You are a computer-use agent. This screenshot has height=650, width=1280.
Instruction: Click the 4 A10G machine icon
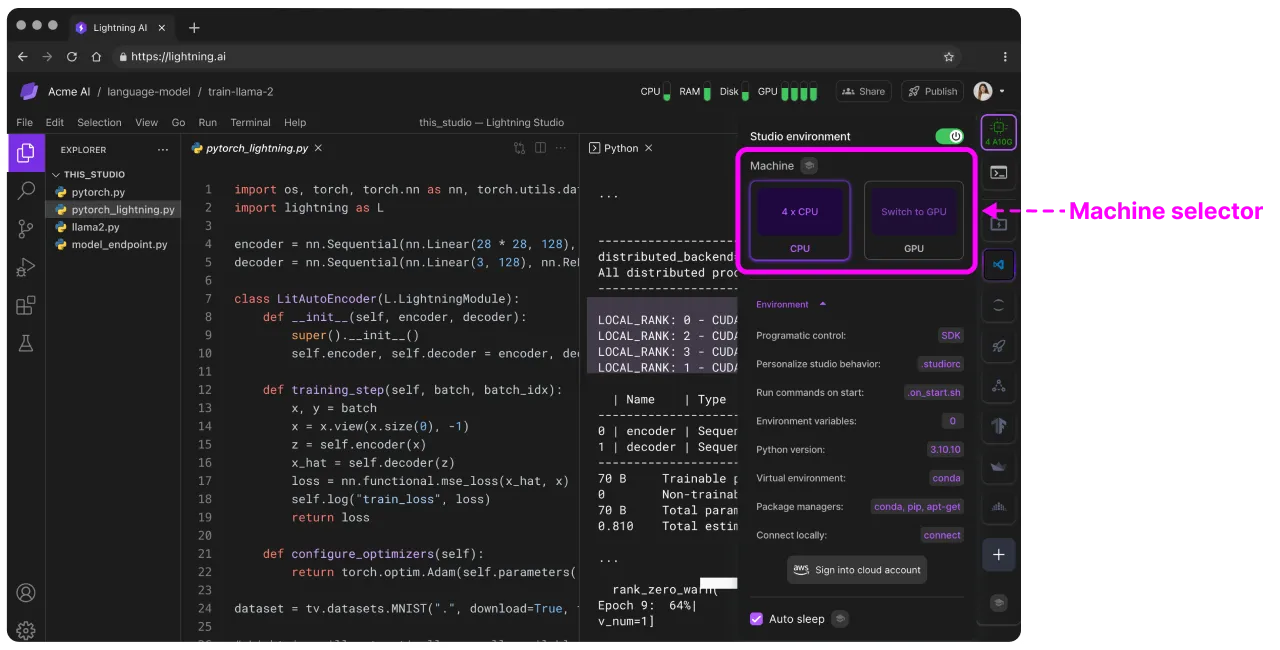(x=999, y=132)
